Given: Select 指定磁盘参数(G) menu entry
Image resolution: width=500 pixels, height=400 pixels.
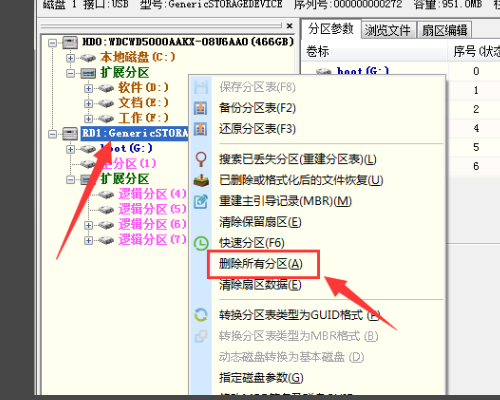Looking at the screenshot, I should (x=261, y=378).
